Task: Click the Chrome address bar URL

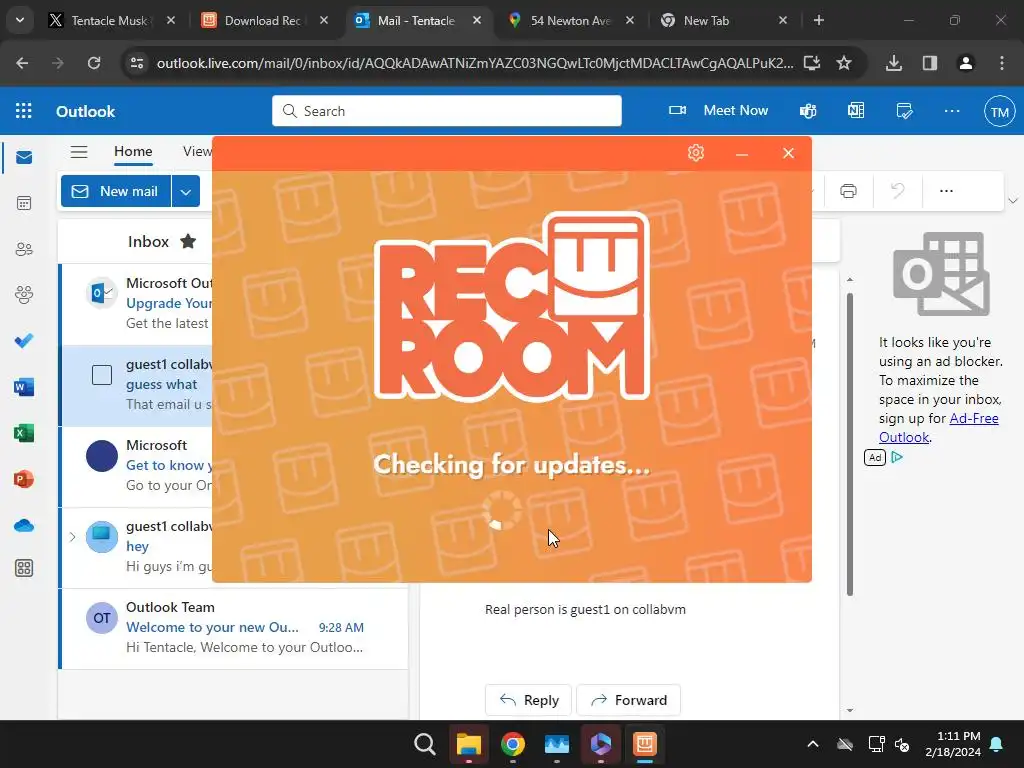Action: pyautogui.click(x=475, y=63)
